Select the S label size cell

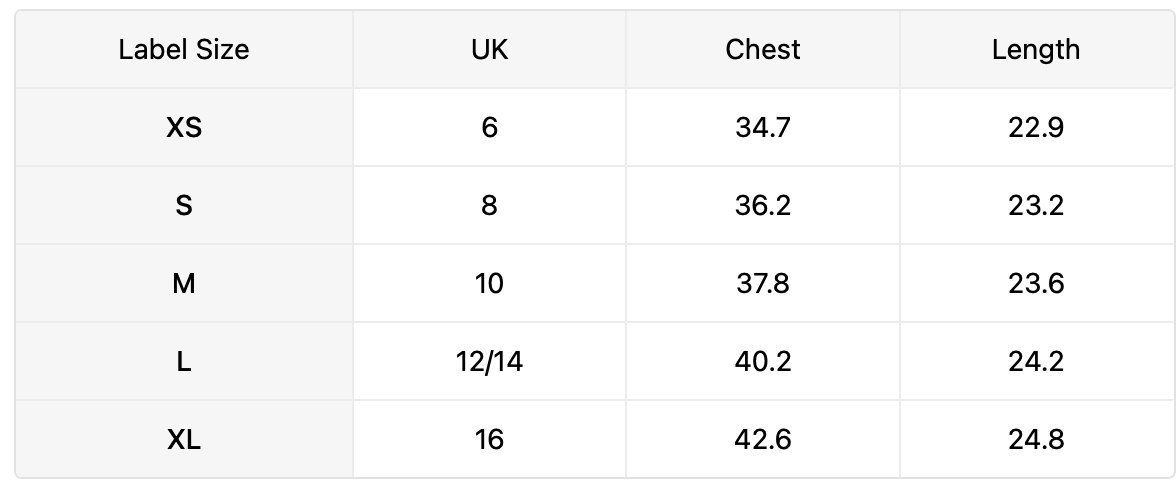[184, 206]
